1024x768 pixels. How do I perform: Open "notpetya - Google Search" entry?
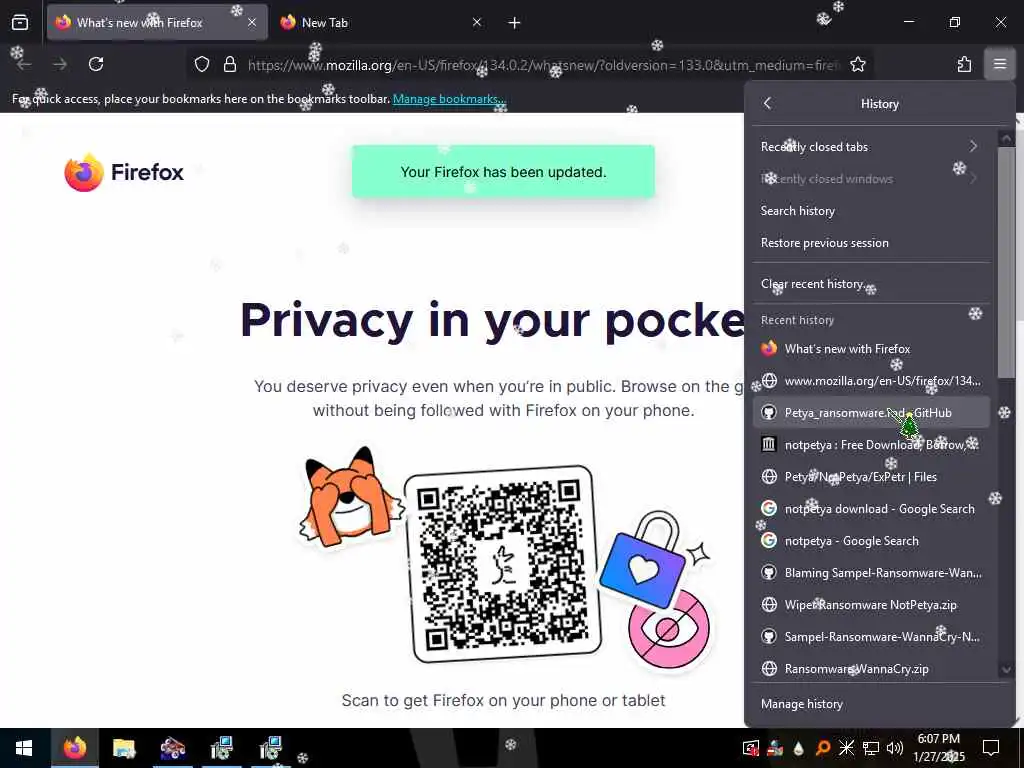(871, 541)
